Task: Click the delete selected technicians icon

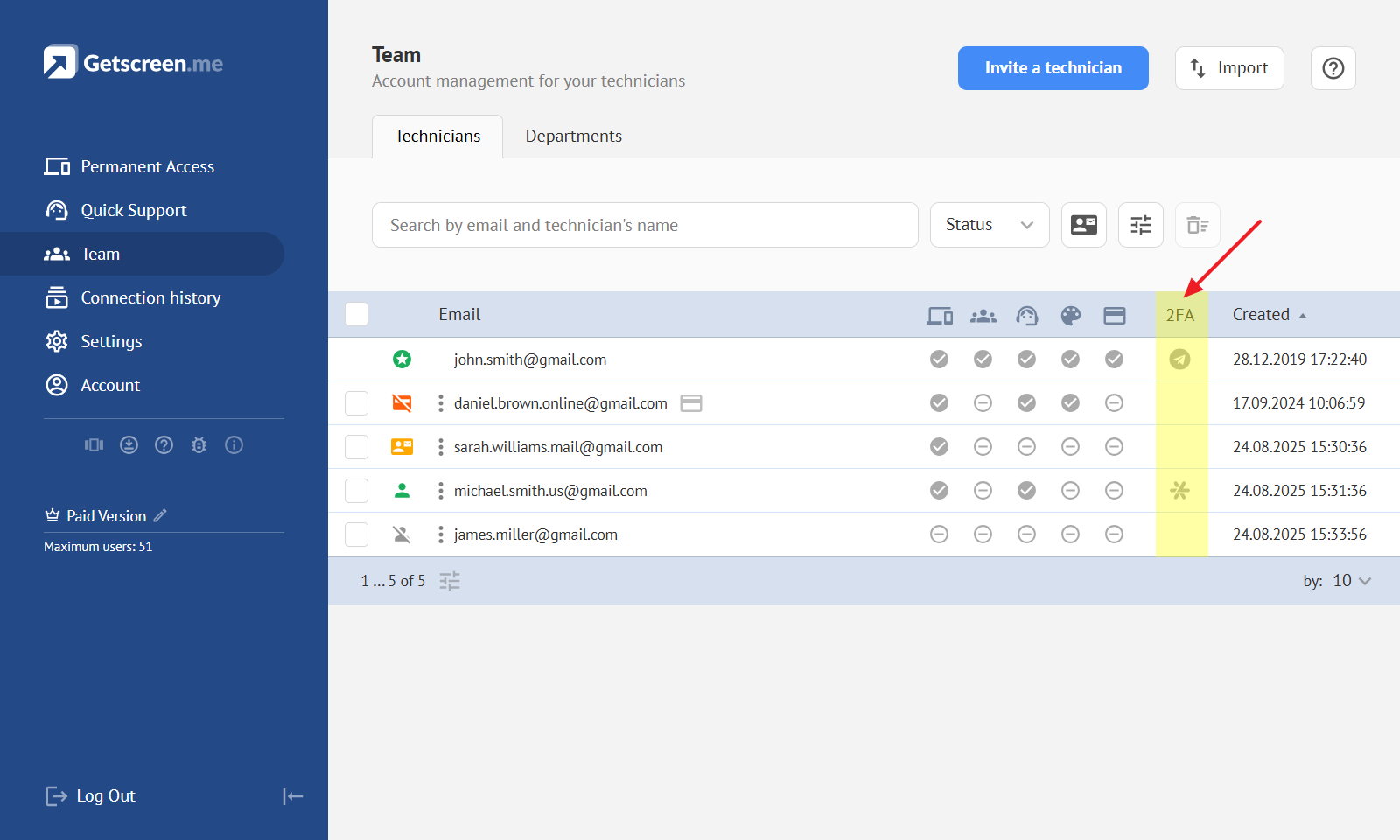Action: click(1197, 225)
